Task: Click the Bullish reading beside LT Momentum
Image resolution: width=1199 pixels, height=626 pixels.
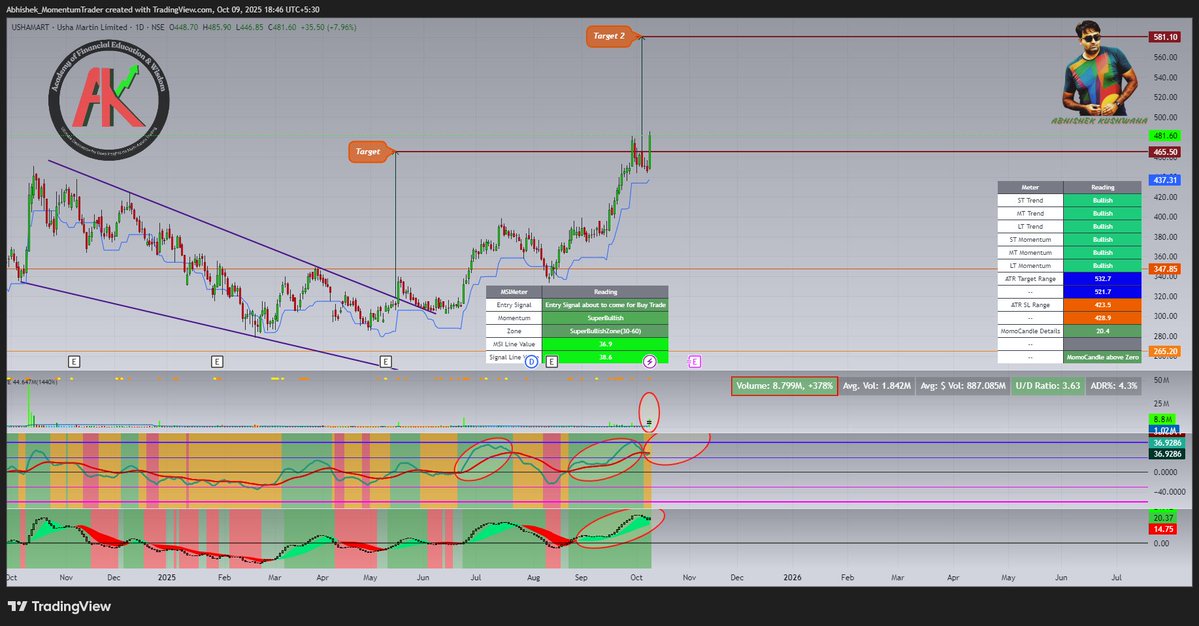Action: click(x=1102, y=265)
